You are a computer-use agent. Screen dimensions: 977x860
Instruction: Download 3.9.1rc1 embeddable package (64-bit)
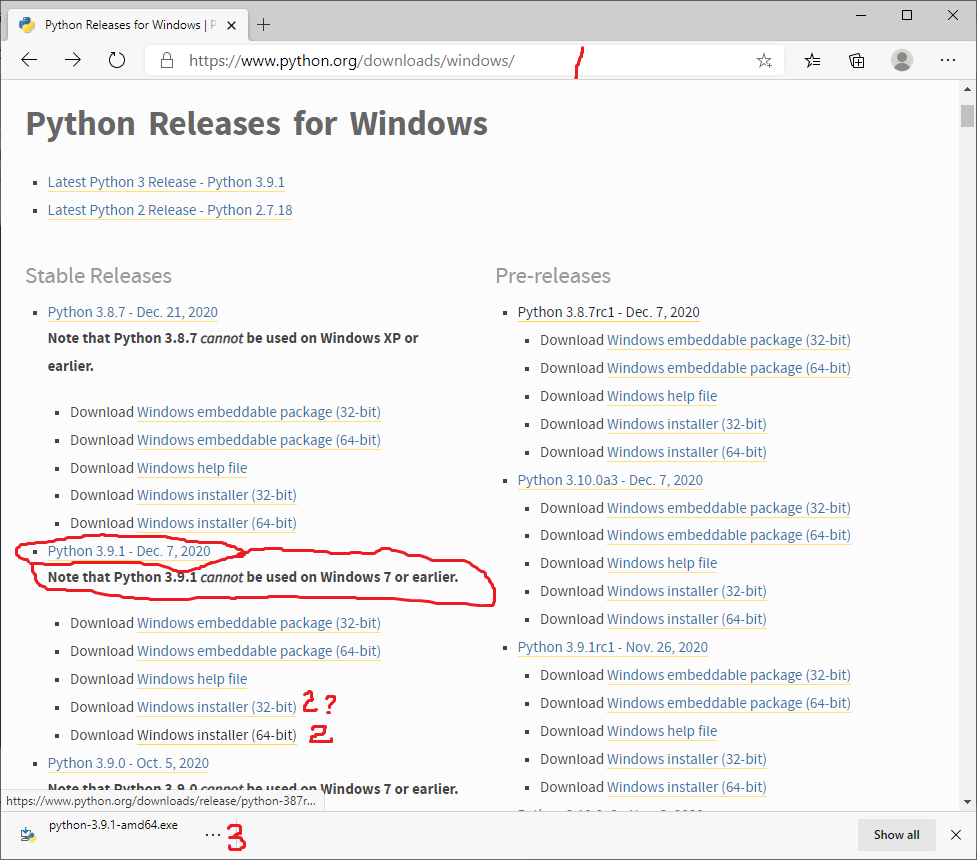pos(729,703)
